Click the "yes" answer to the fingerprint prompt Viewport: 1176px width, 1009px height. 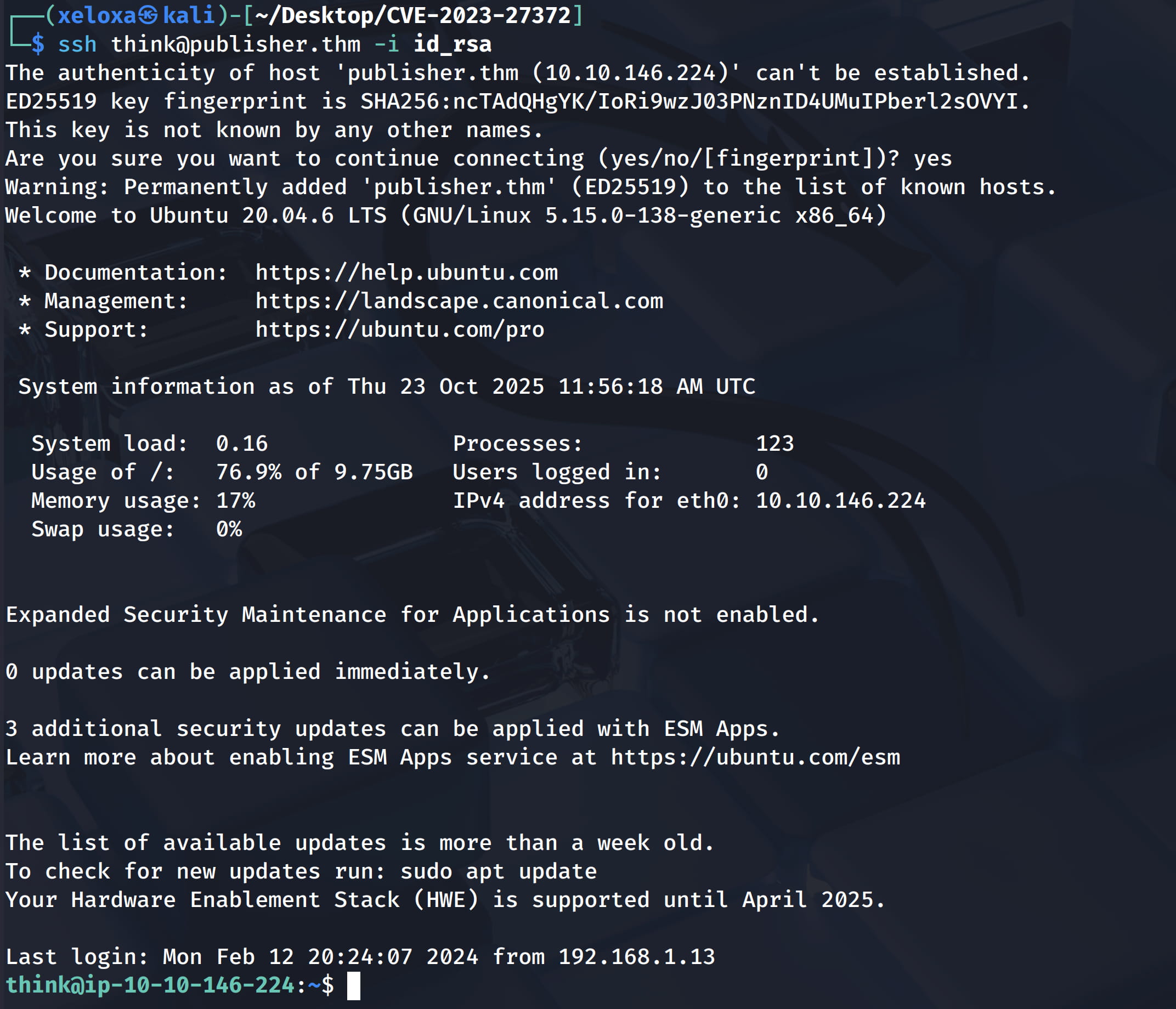[932, 158]
